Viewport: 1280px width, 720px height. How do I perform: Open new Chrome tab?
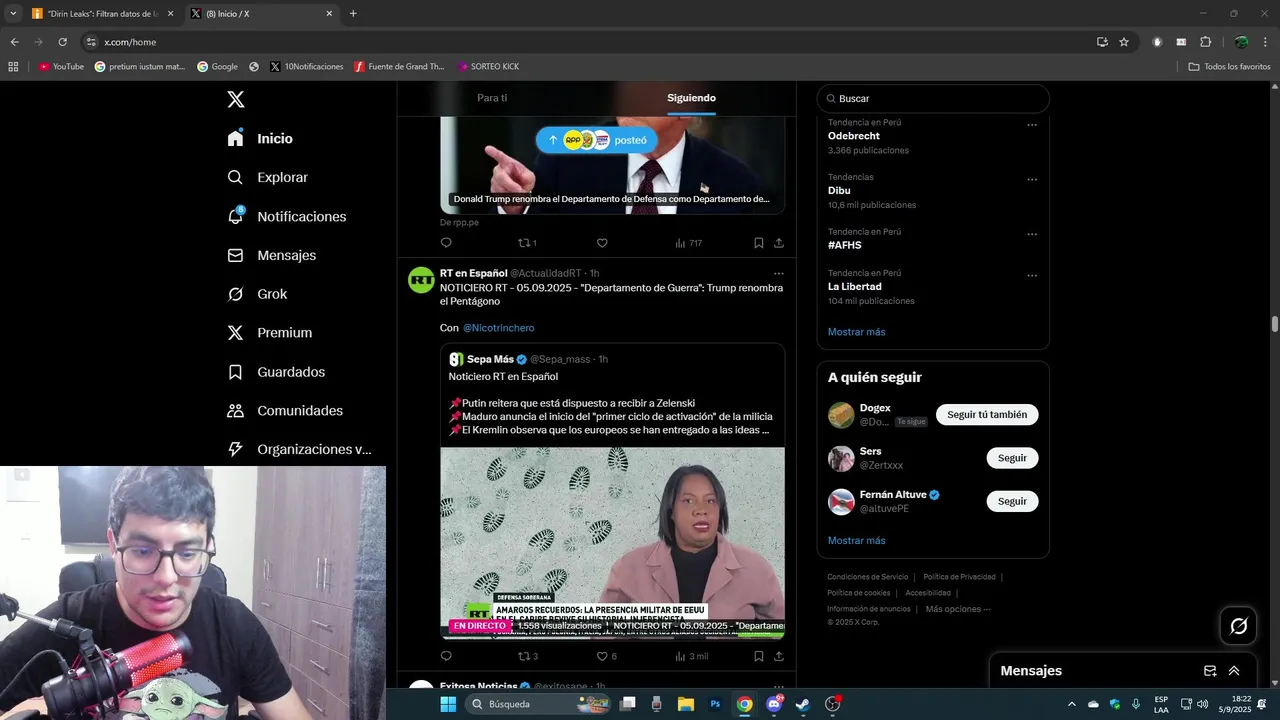click(x=353, y=14)
